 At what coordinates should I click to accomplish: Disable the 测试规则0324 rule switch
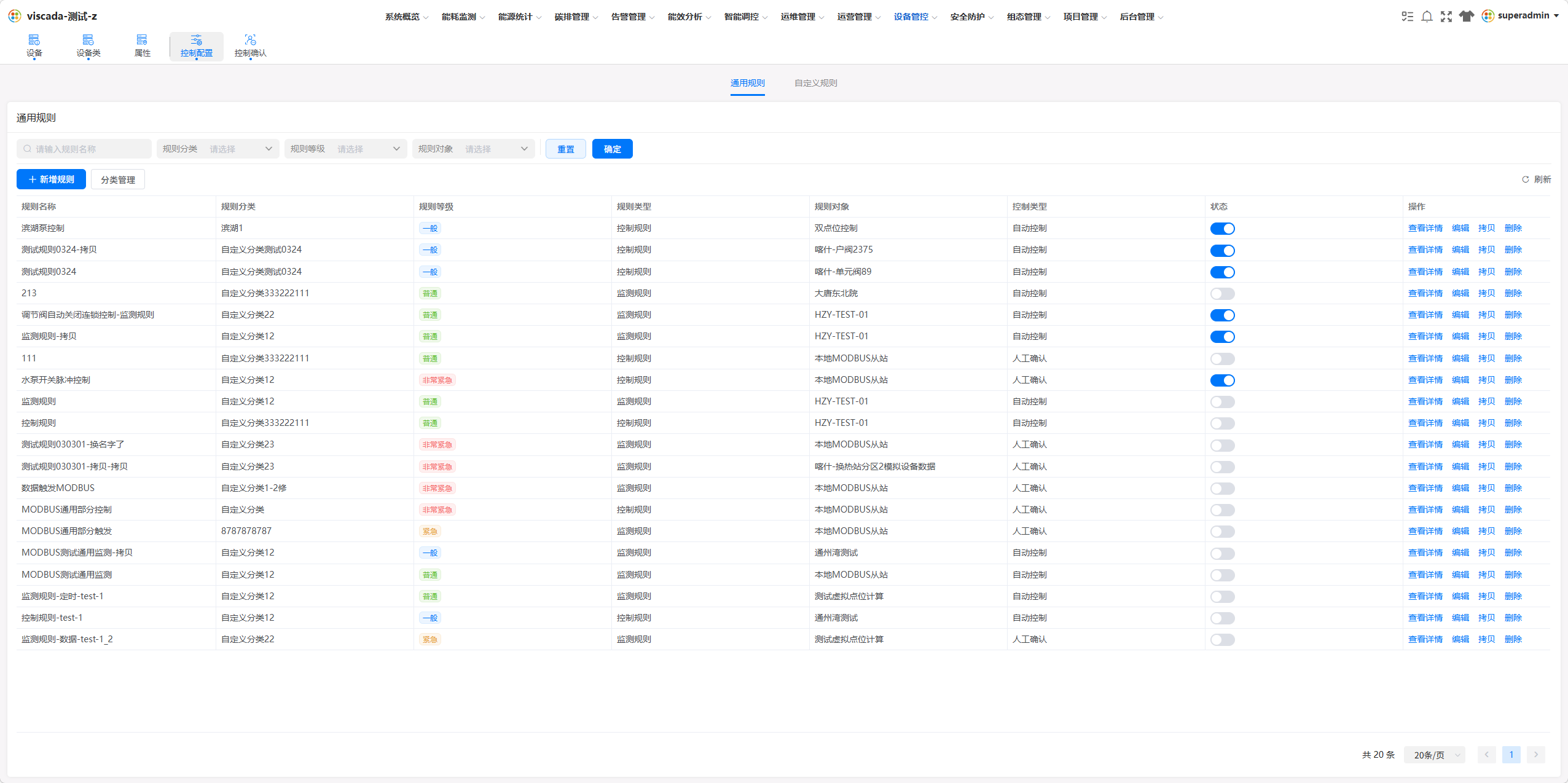click(1222, 272)
